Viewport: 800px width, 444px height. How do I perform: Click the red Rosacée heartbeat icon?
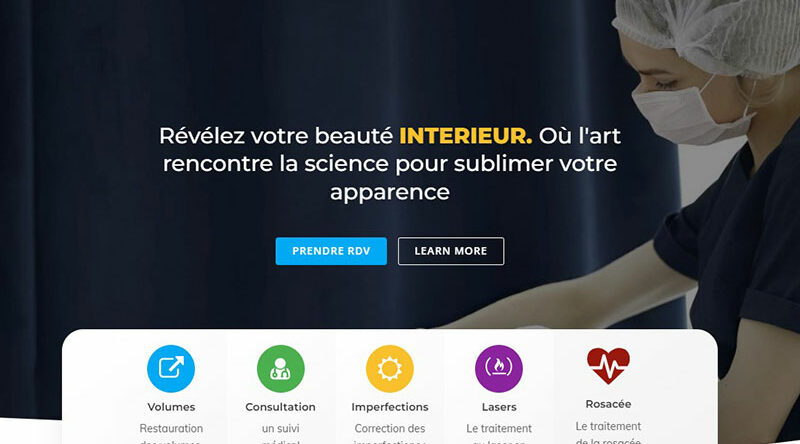point(608,366)
